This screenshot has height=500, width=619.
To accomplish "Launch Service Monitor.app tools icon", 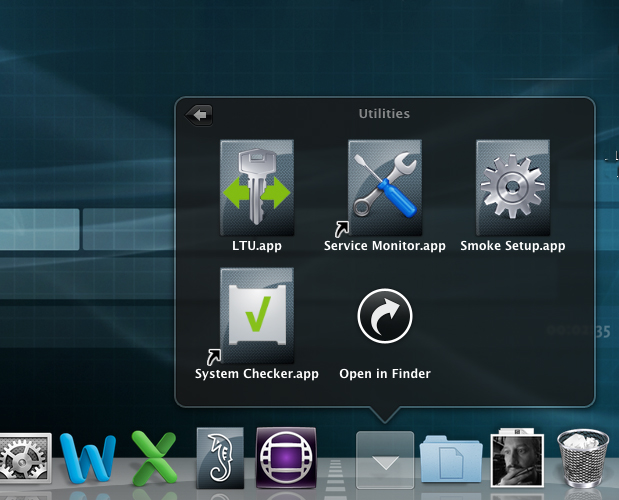I will pos(385,187).
